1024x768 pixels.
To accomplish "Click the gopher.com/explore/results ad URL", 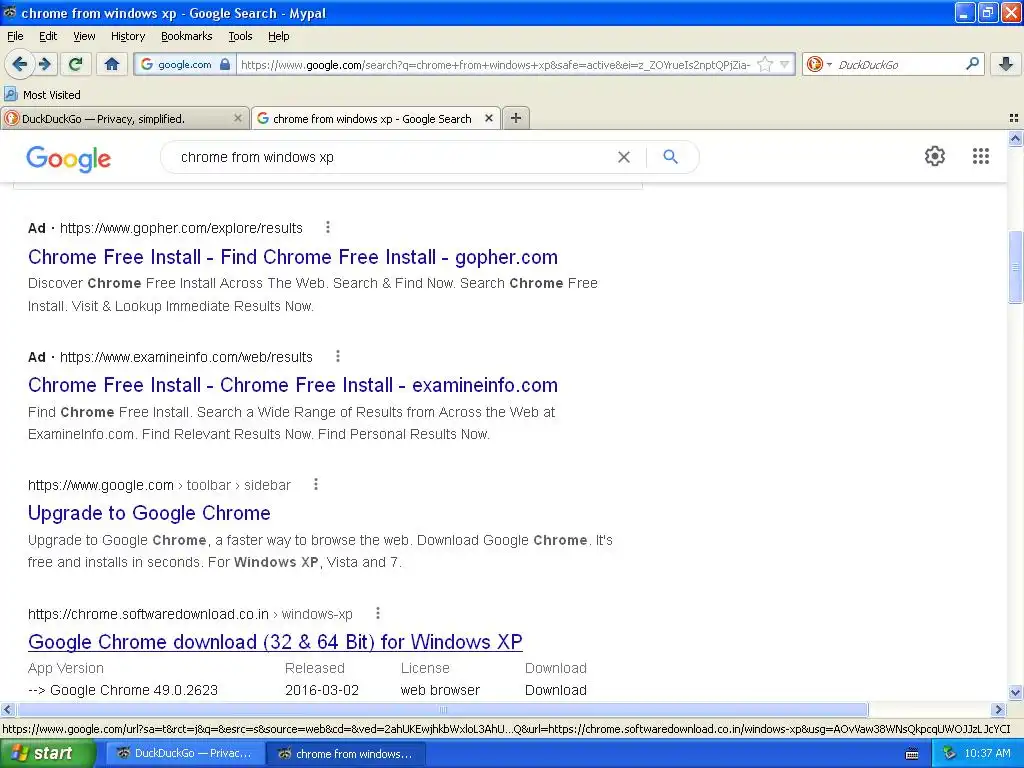I will [x=181, y=228].
